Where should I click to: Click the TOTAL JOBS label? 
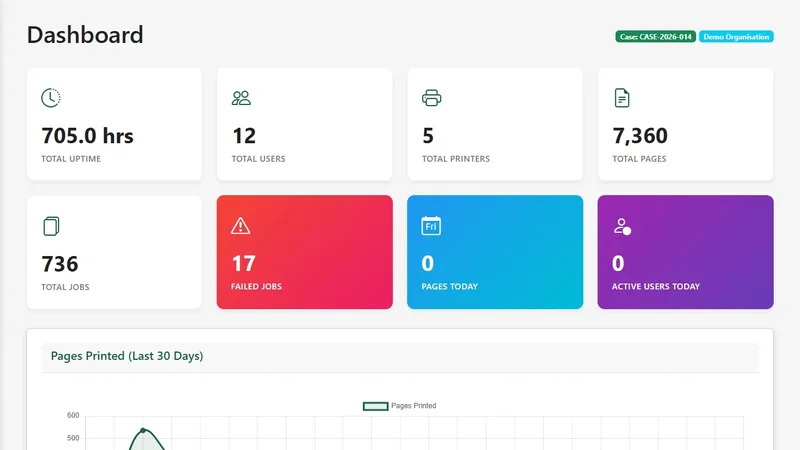(65, 287)
